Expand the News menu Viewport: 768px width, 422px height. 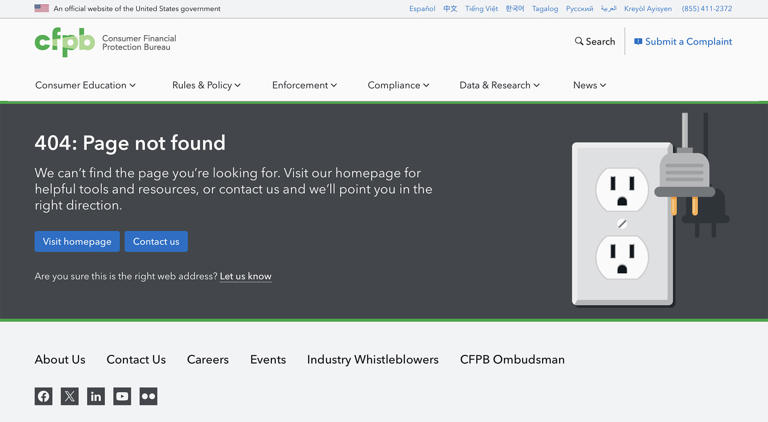[589, 85]
